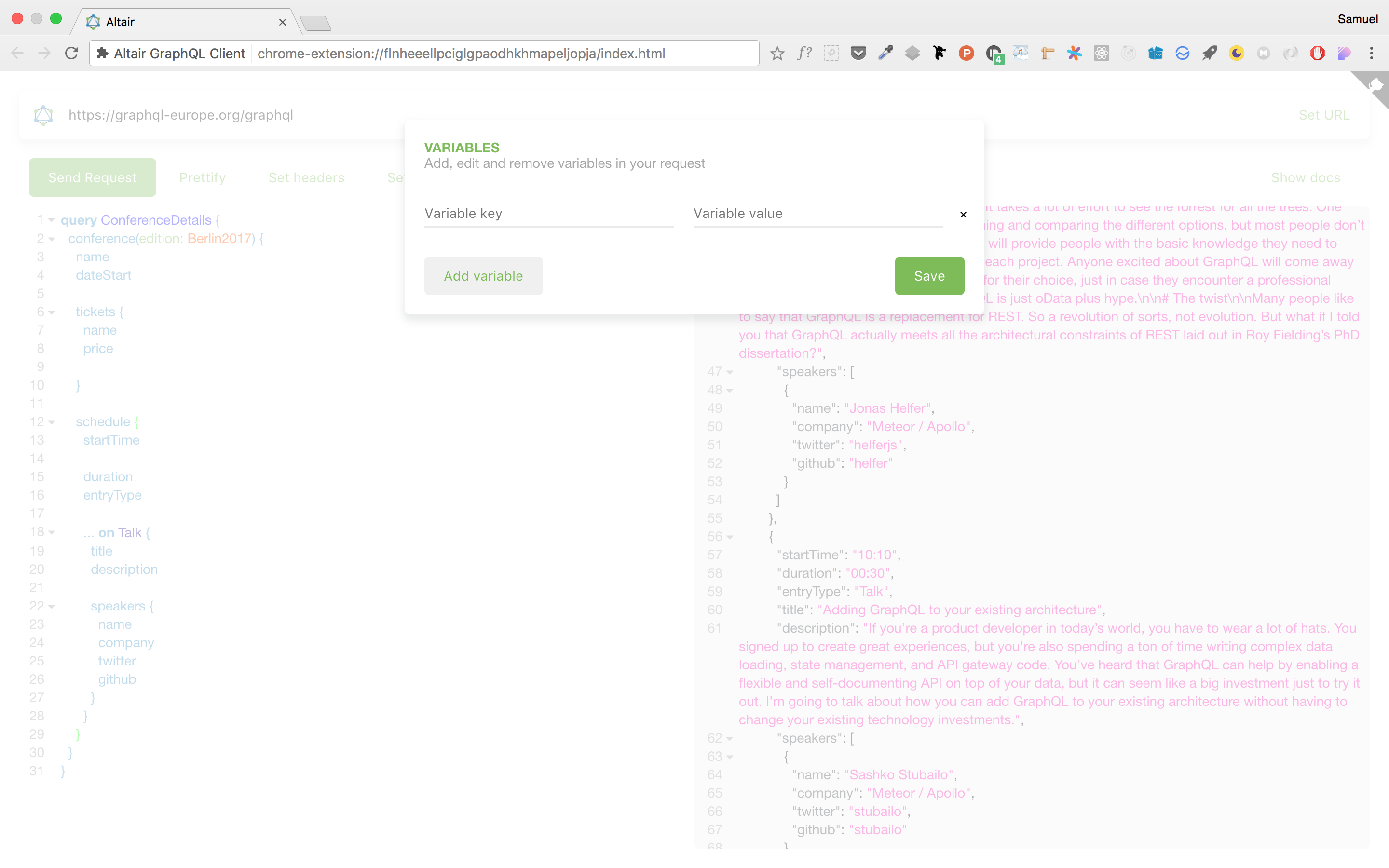The height and width of the screenshot is (868, 1389).
Task: Open the ColorZilla eyedropper extension
Action: point(885,53)
